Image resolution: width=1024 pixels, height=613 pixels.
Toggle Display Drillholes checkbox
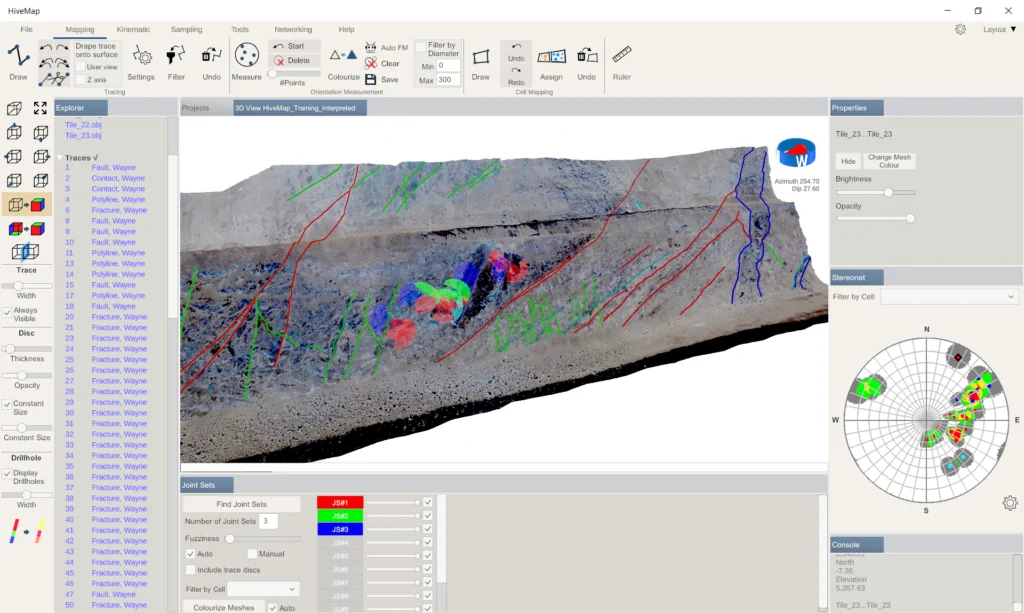(7, 474)
